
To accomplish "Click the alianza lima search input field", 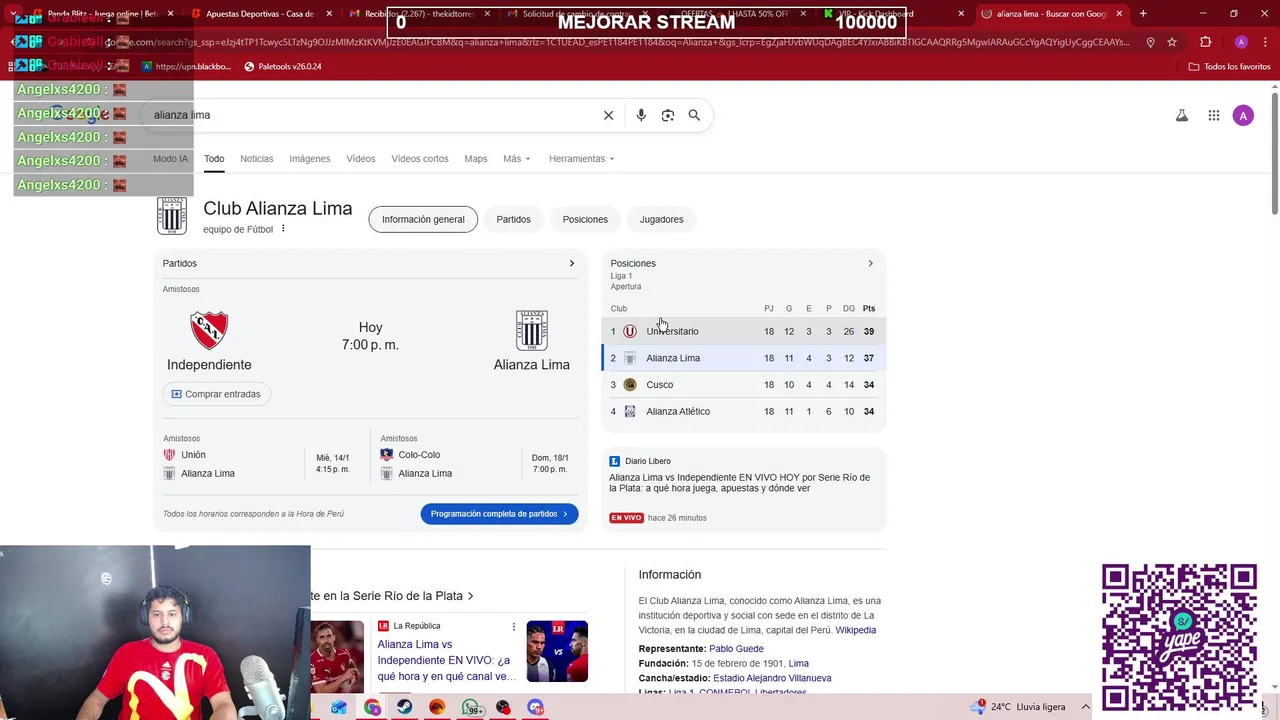I will tap(370, 115).
